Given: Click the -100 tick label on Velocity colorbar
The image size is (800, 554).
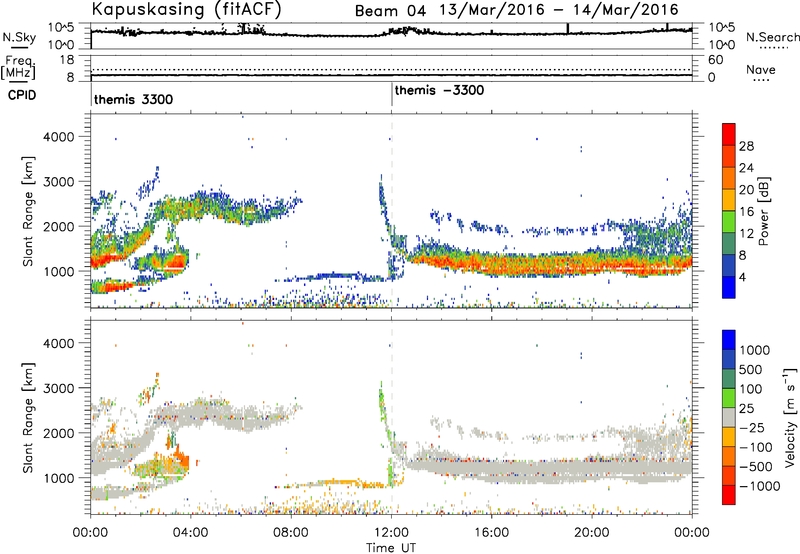Looking at the screenshot, I should 756,447.
